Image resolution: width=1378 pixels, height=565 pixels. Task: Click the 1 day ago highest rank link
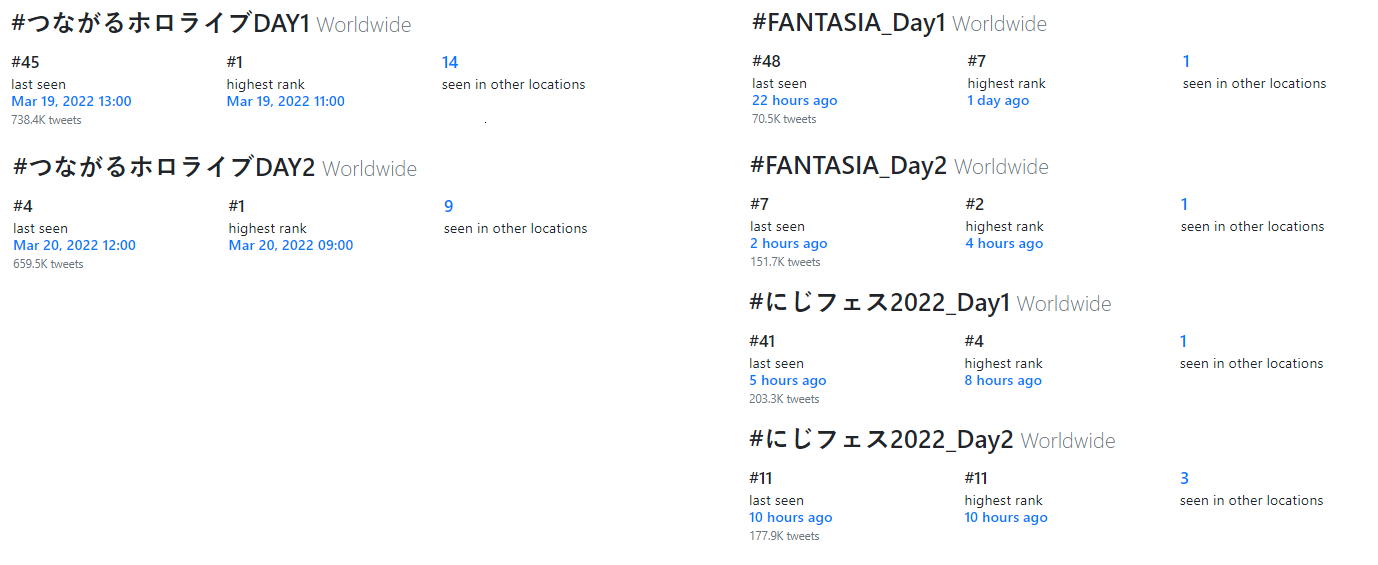(998, 100)
